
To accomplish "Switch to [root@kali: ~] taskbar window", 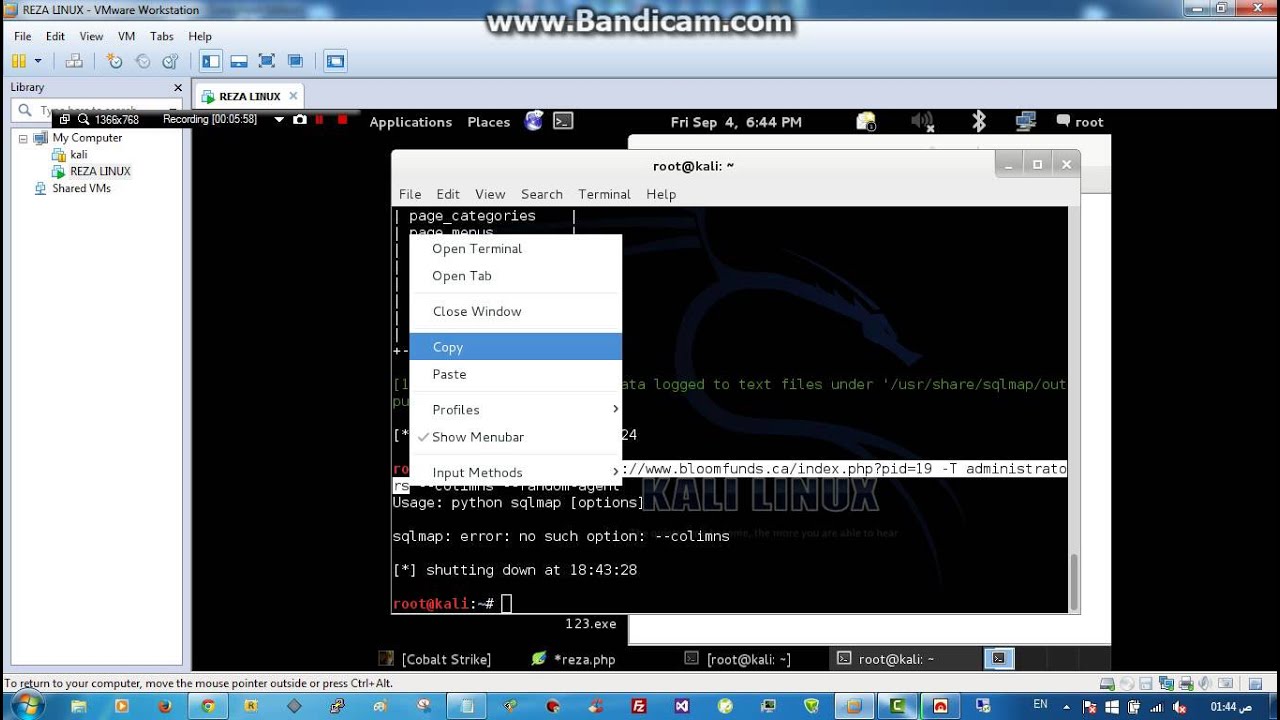I will coord(737,659).
